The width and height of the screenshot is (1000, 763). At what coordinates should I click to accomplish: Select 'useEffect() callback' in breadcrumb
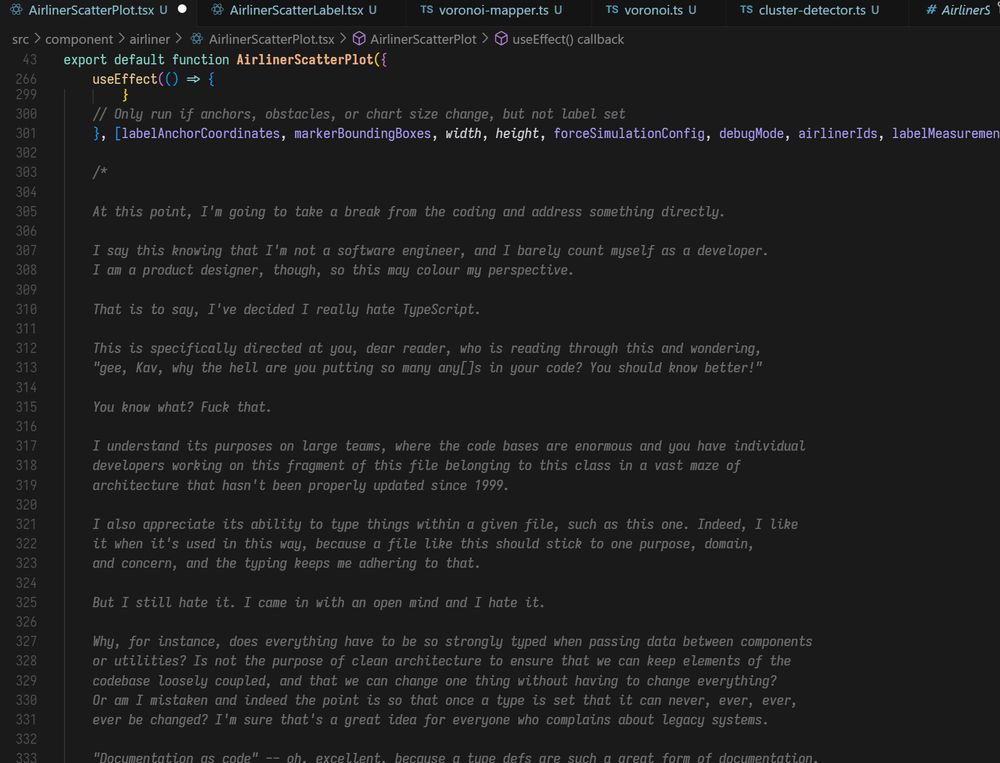click(x=568, y=39)
